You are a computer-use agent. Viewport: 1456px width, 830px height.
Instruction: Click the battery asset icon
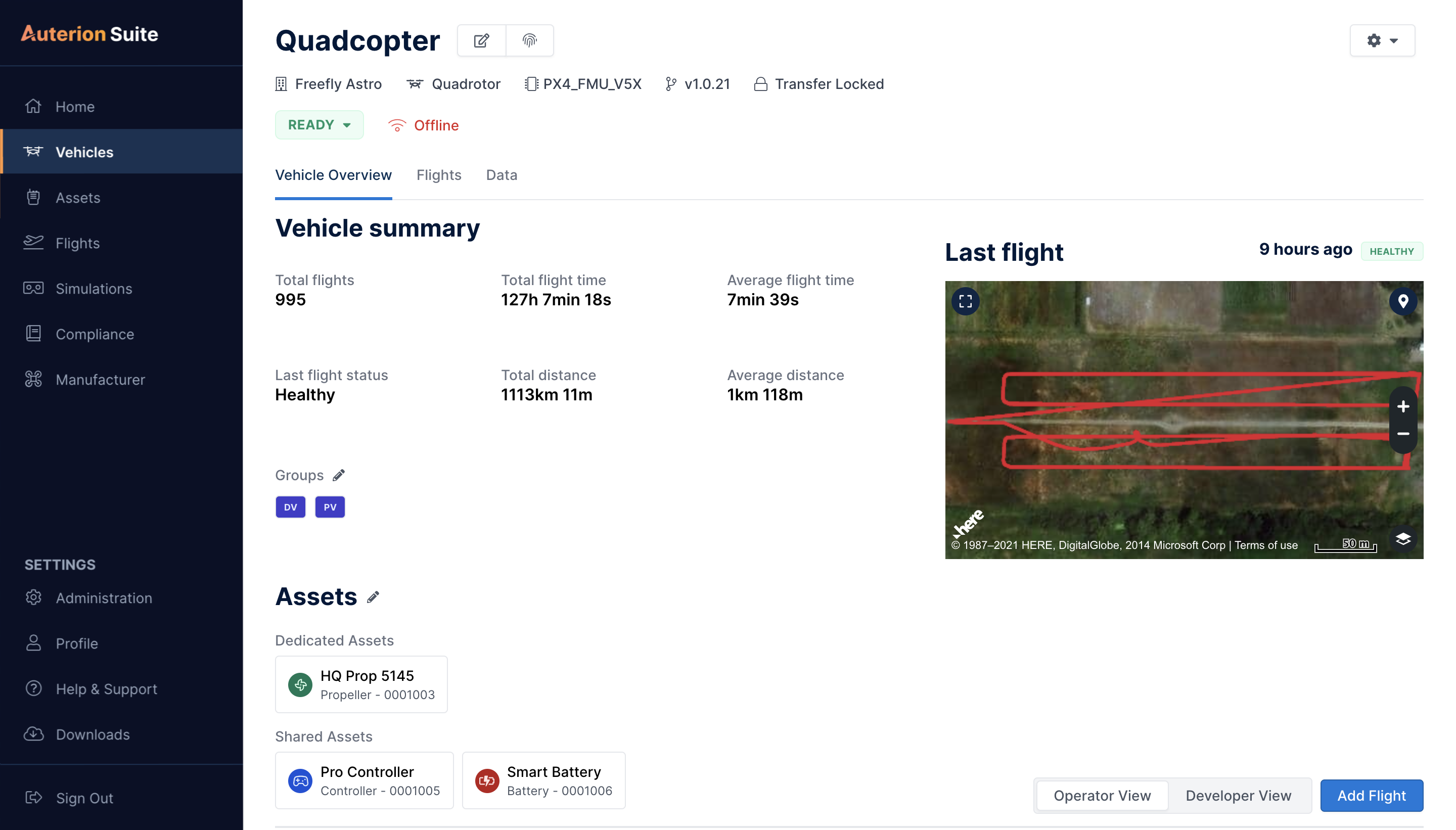tap(487, 781)
